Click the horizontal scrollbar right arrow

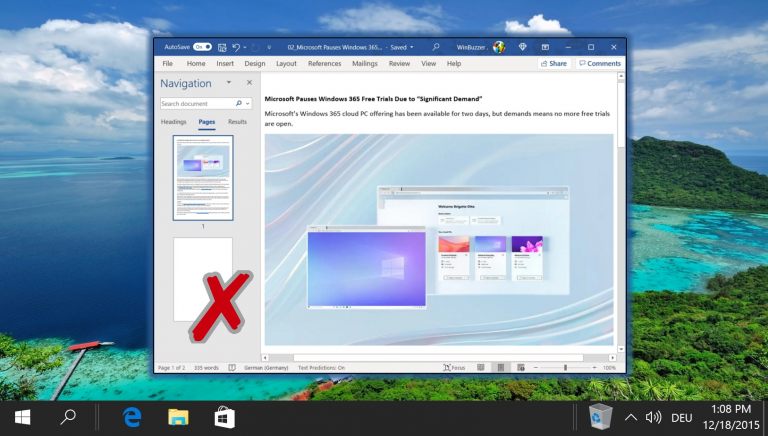tap(612, 358)
